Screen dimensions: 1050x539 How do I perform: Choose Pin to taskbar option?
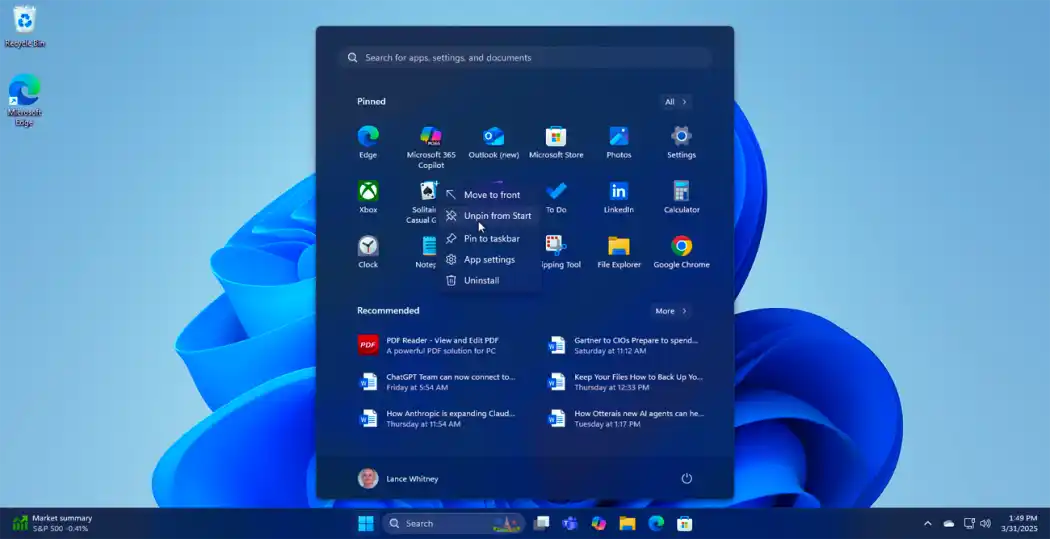click(490, 238)
